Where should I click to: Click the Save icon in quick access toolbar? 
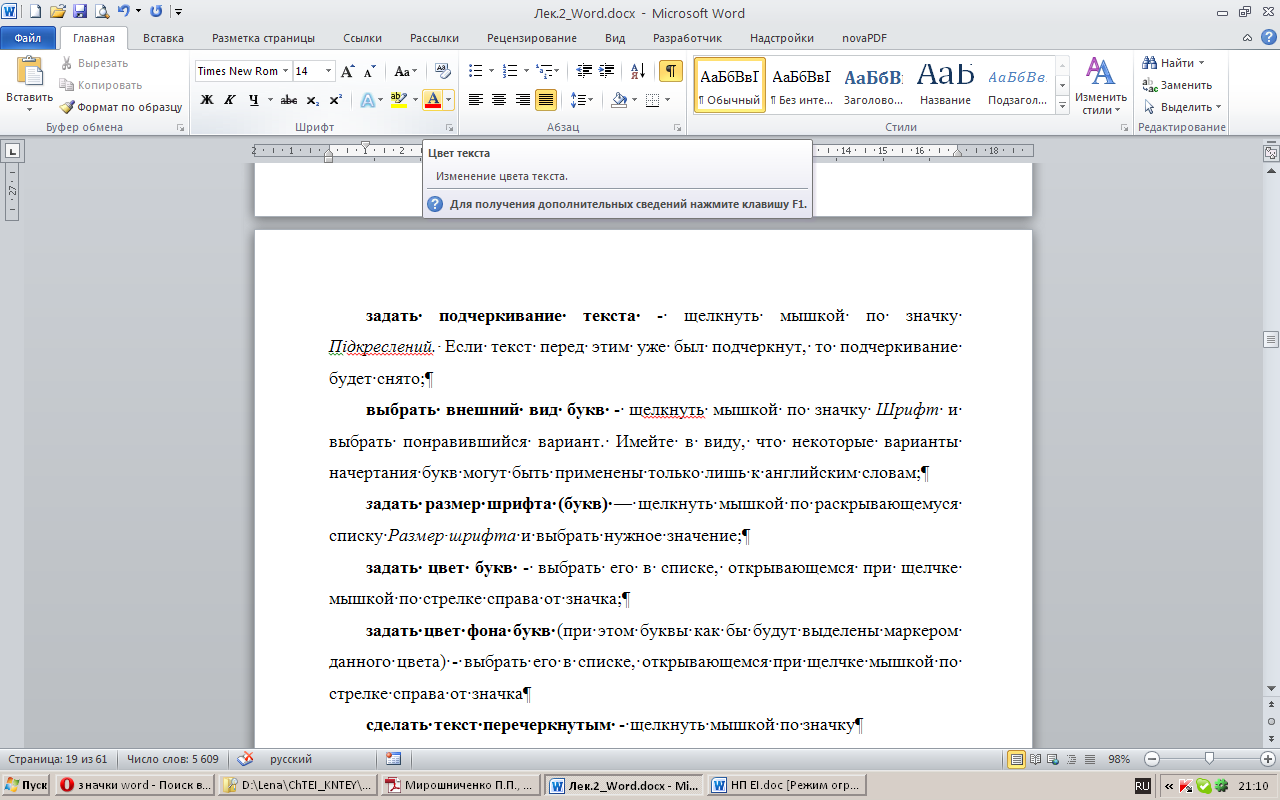click(79, 12)
